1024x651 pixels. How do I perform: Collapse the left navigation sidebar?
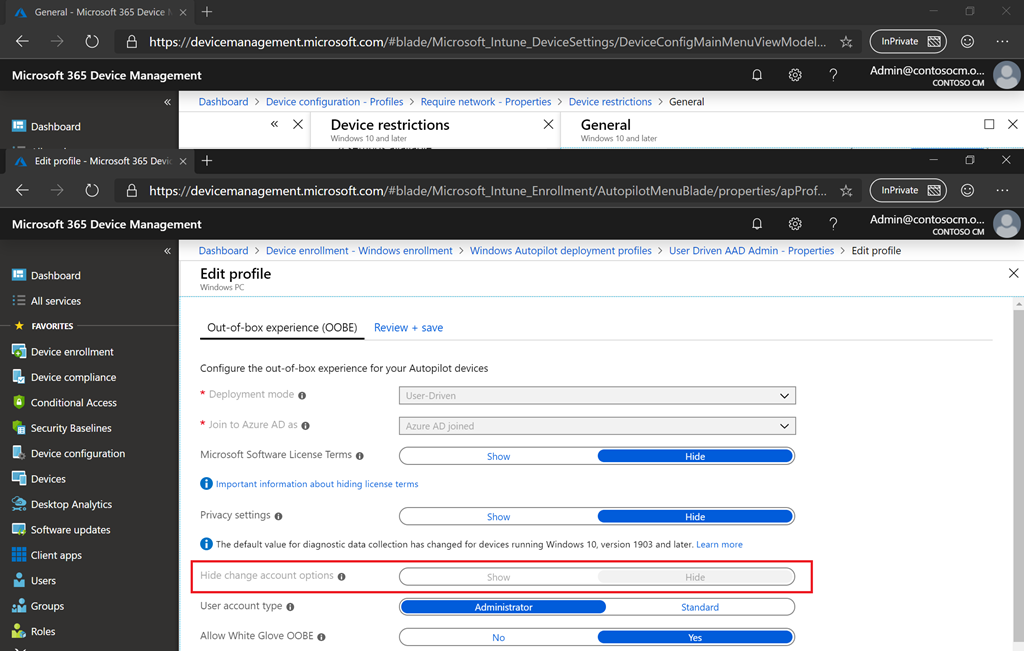pos(167,251)
